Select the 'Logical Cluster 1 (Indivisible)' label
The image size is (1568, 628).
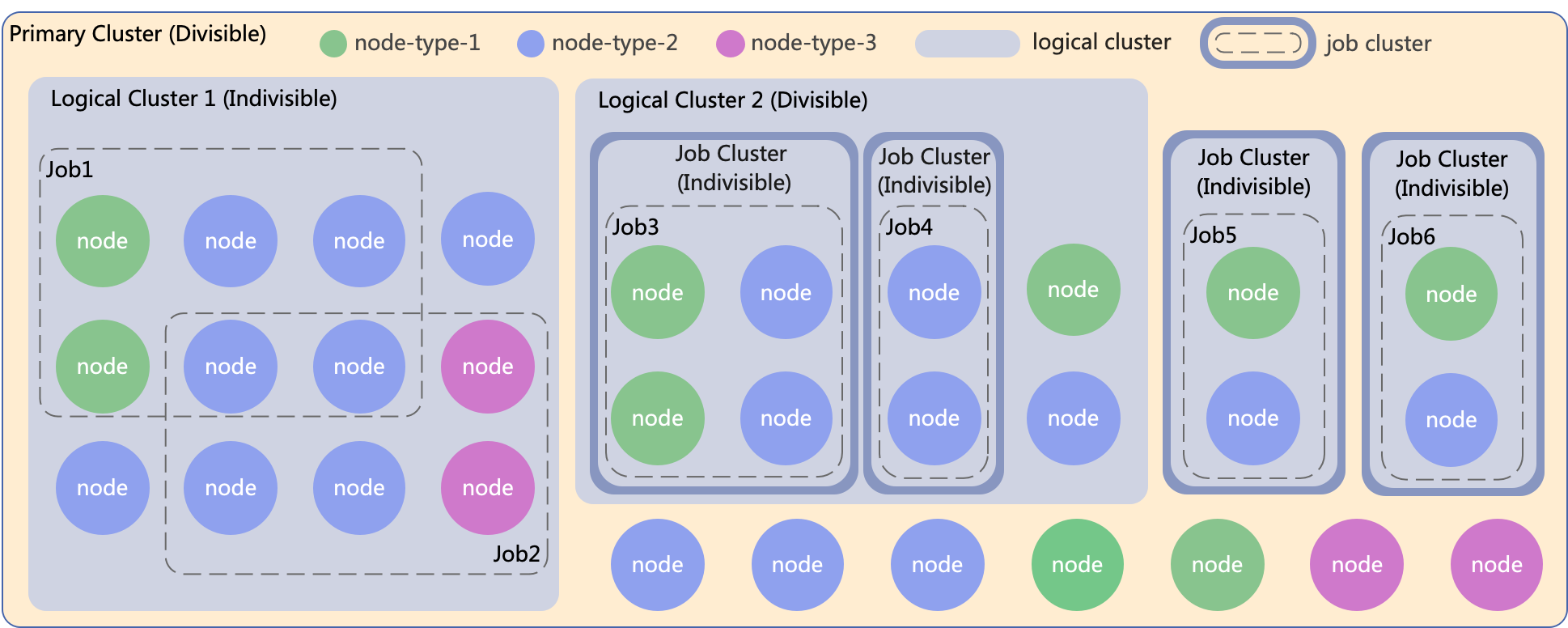[x=193, y=99]
